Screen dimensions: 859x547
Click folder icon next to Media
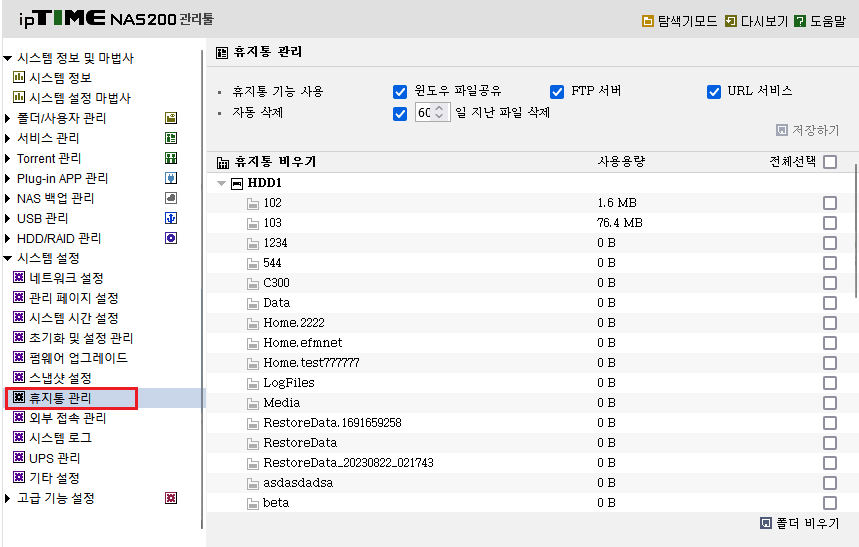point(253,404)
